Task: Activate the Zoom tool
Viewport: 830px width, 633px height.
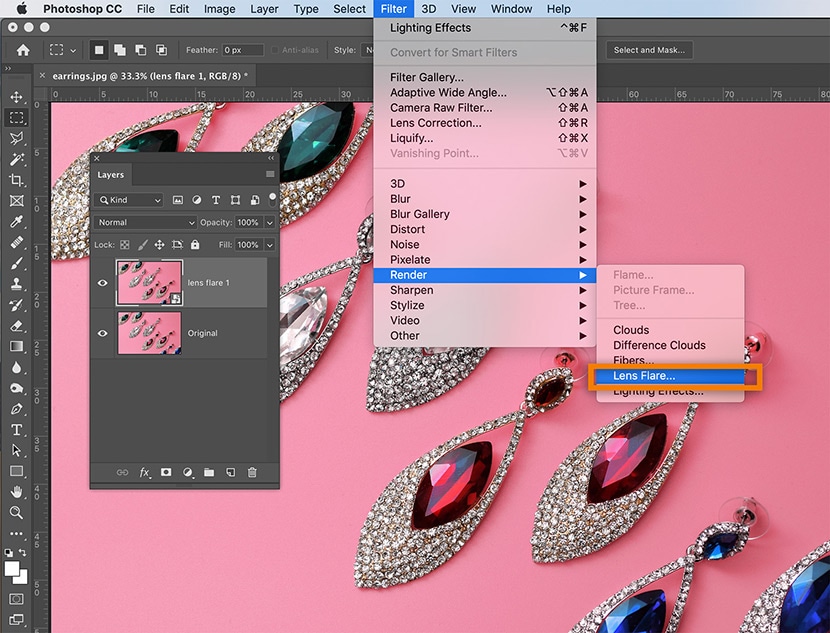Action: [x=17, y=512]
